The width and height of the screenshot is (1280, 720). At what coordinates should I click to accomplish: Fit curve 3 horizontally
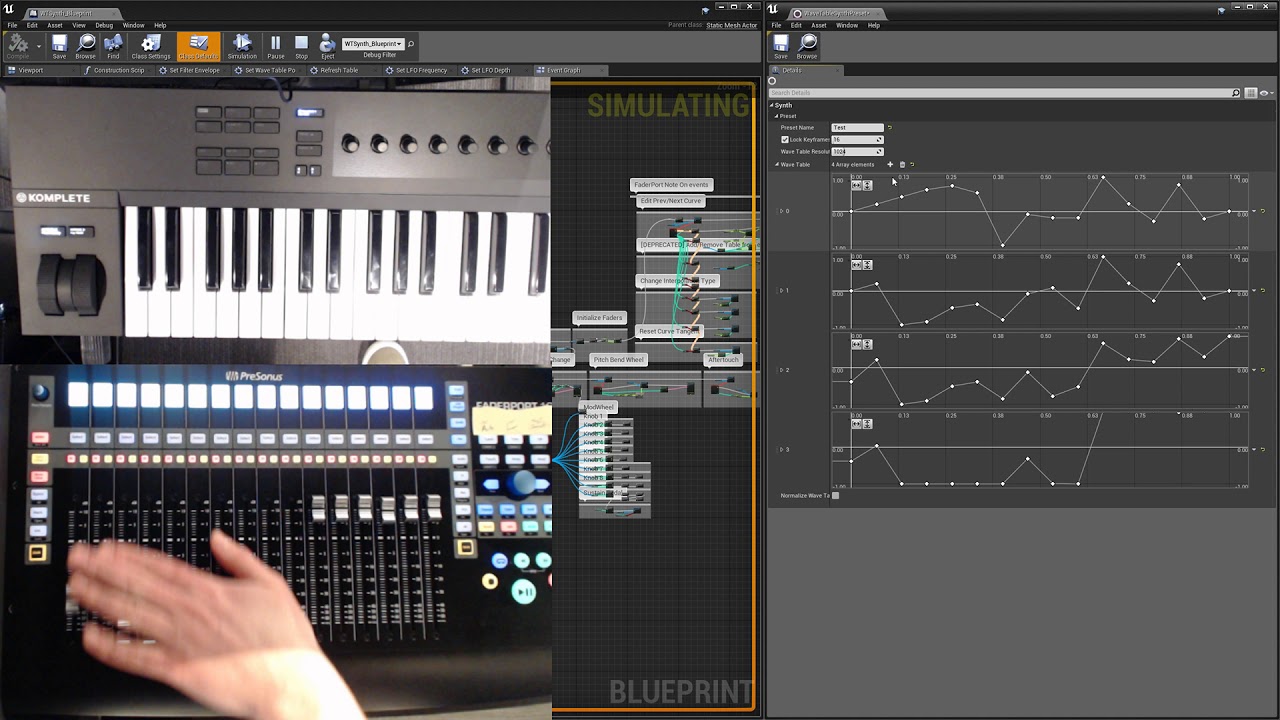point(857,424)
